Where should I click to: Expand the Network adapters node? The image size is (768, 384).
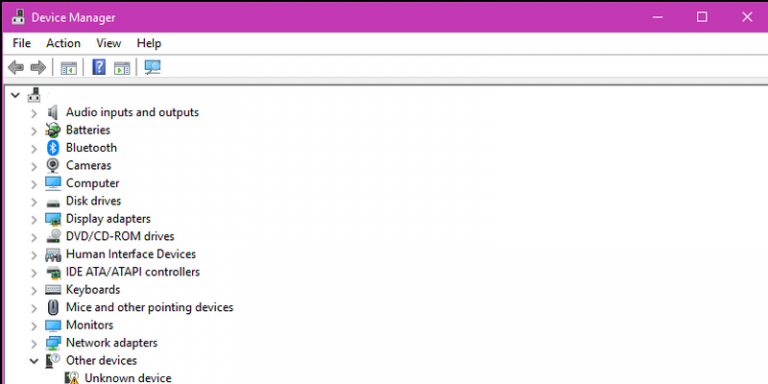pyautogui.click(x=34, y=344)
